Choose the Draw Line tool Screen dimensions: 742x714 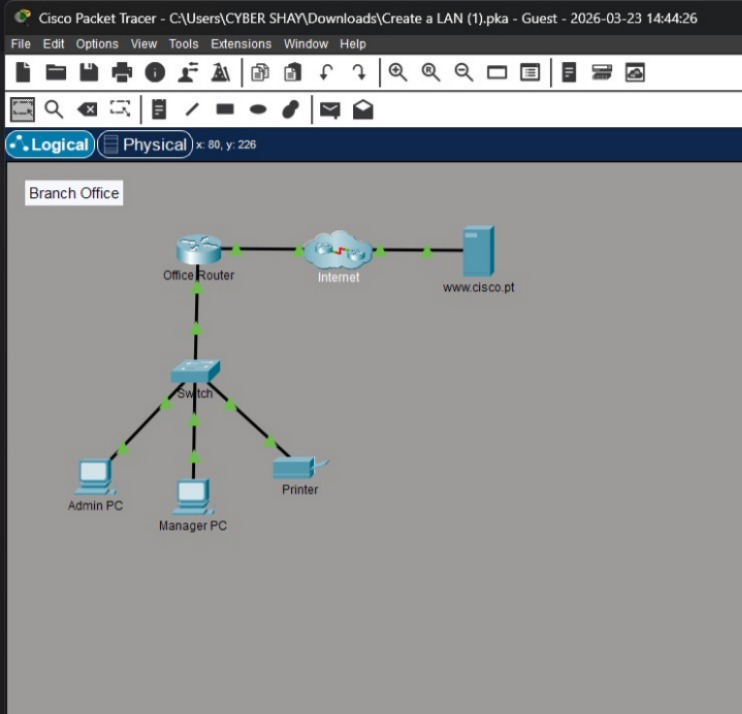(192, 110)
